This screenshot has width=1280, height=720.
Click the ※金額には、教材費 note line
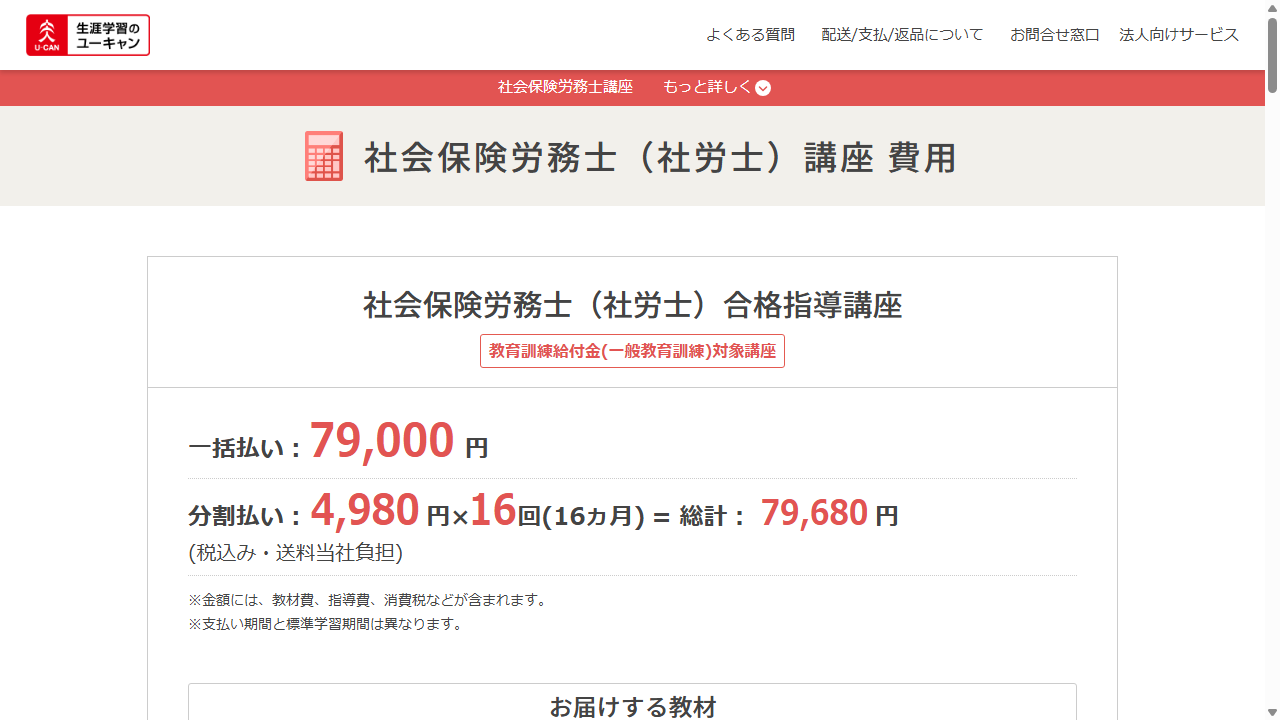[x=368, y=600]
